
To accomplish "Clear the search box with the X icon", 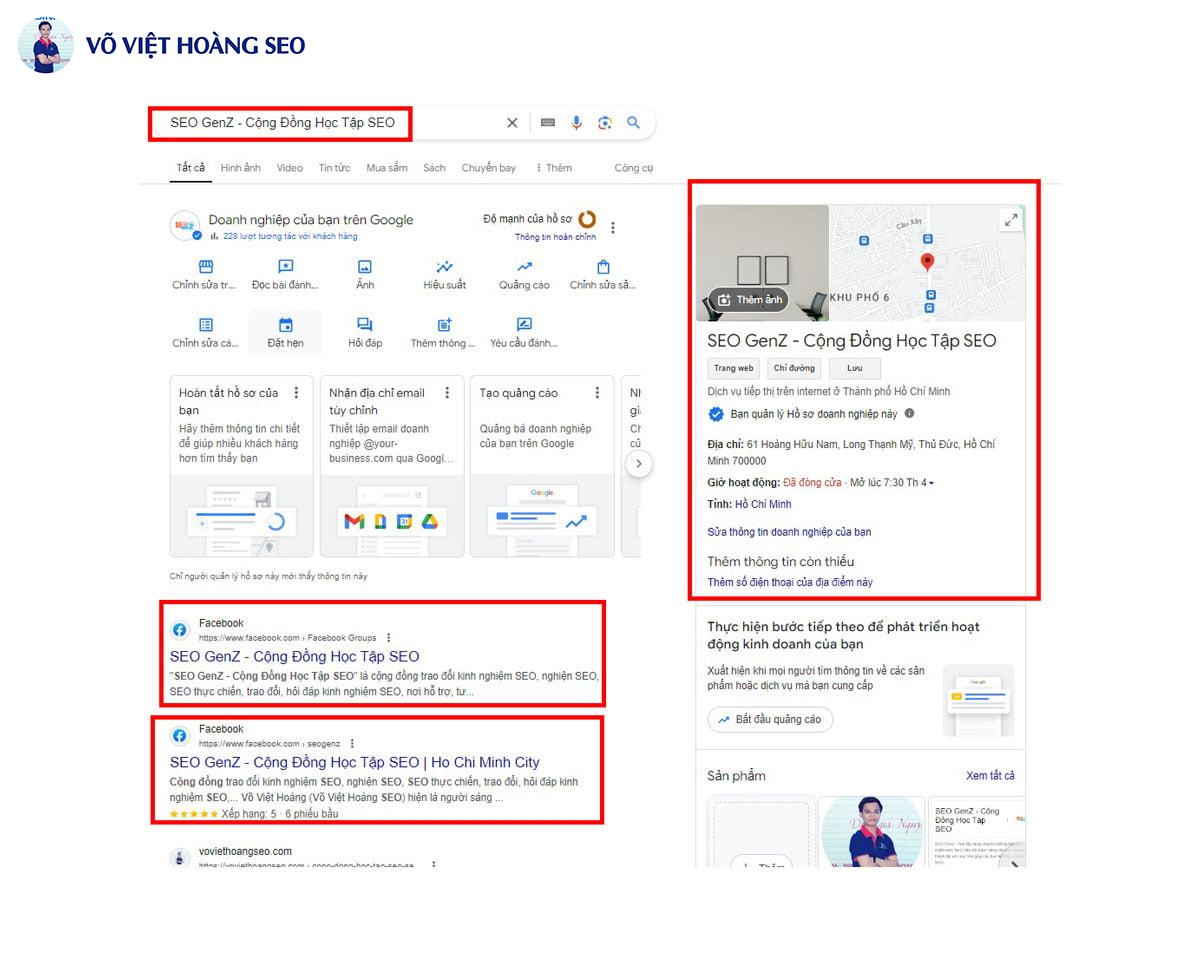I will click(512, 123).
